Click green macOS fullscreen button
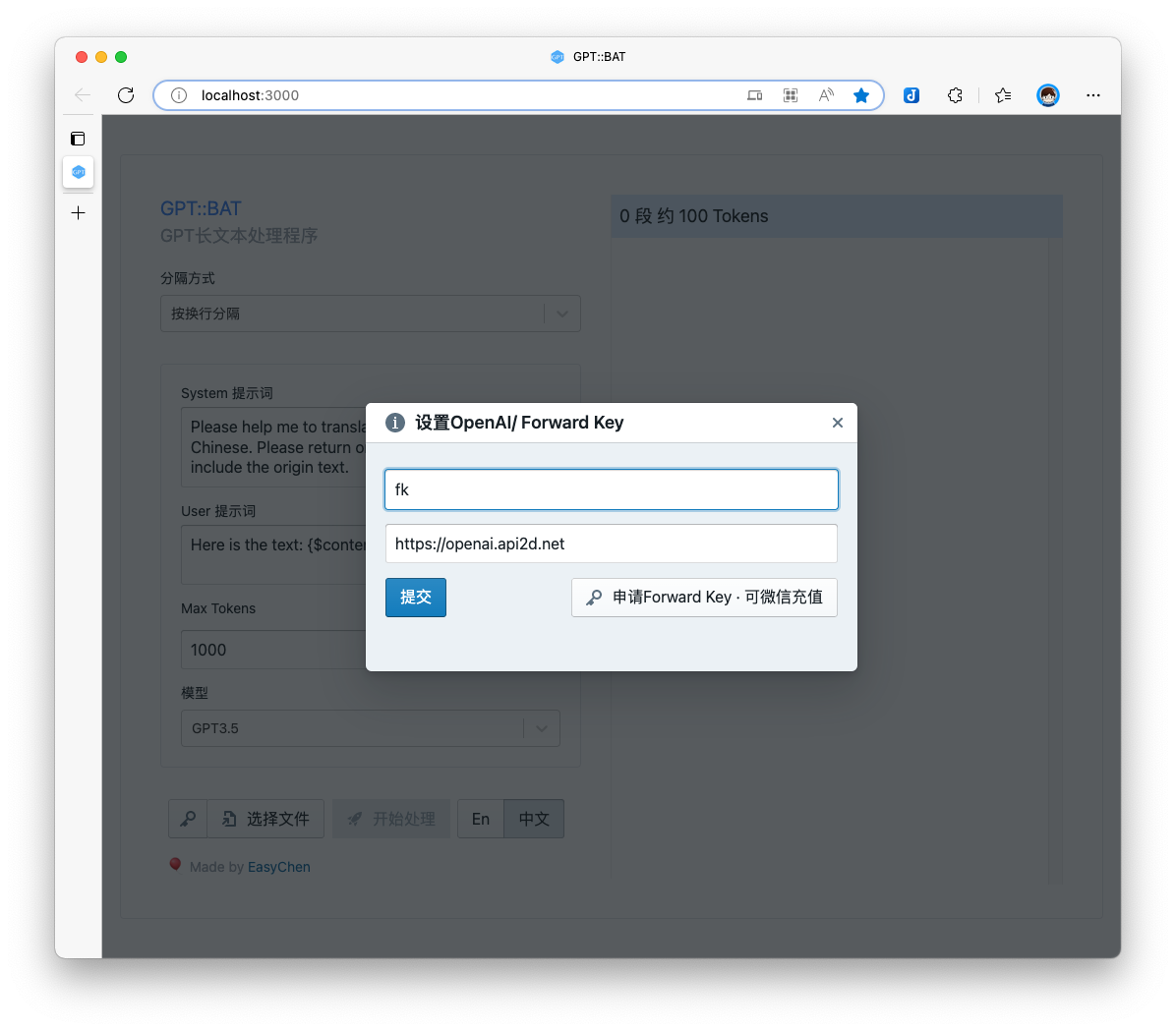This screenshot has width=1176, height=1031. (x=121, y=57)
